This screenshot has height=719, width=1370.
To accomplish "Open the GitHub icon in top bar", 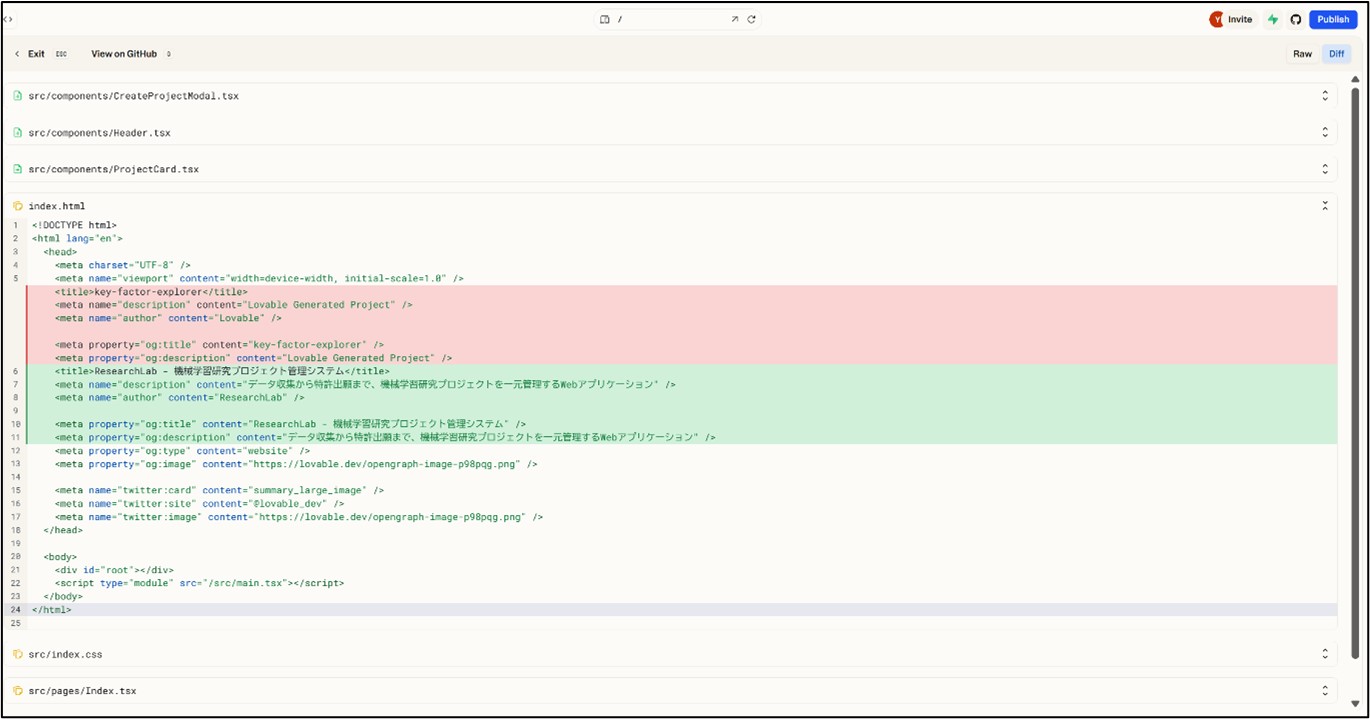I will pyautogui.click(x=1296, y=19).
